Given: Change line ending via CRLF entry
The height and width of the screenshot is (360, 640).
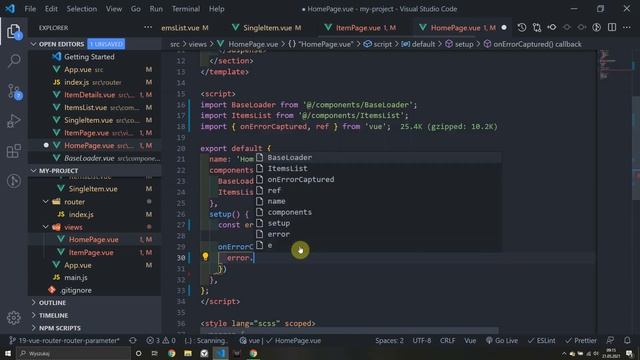Looking at the screenshot, I should pos(447,340).
